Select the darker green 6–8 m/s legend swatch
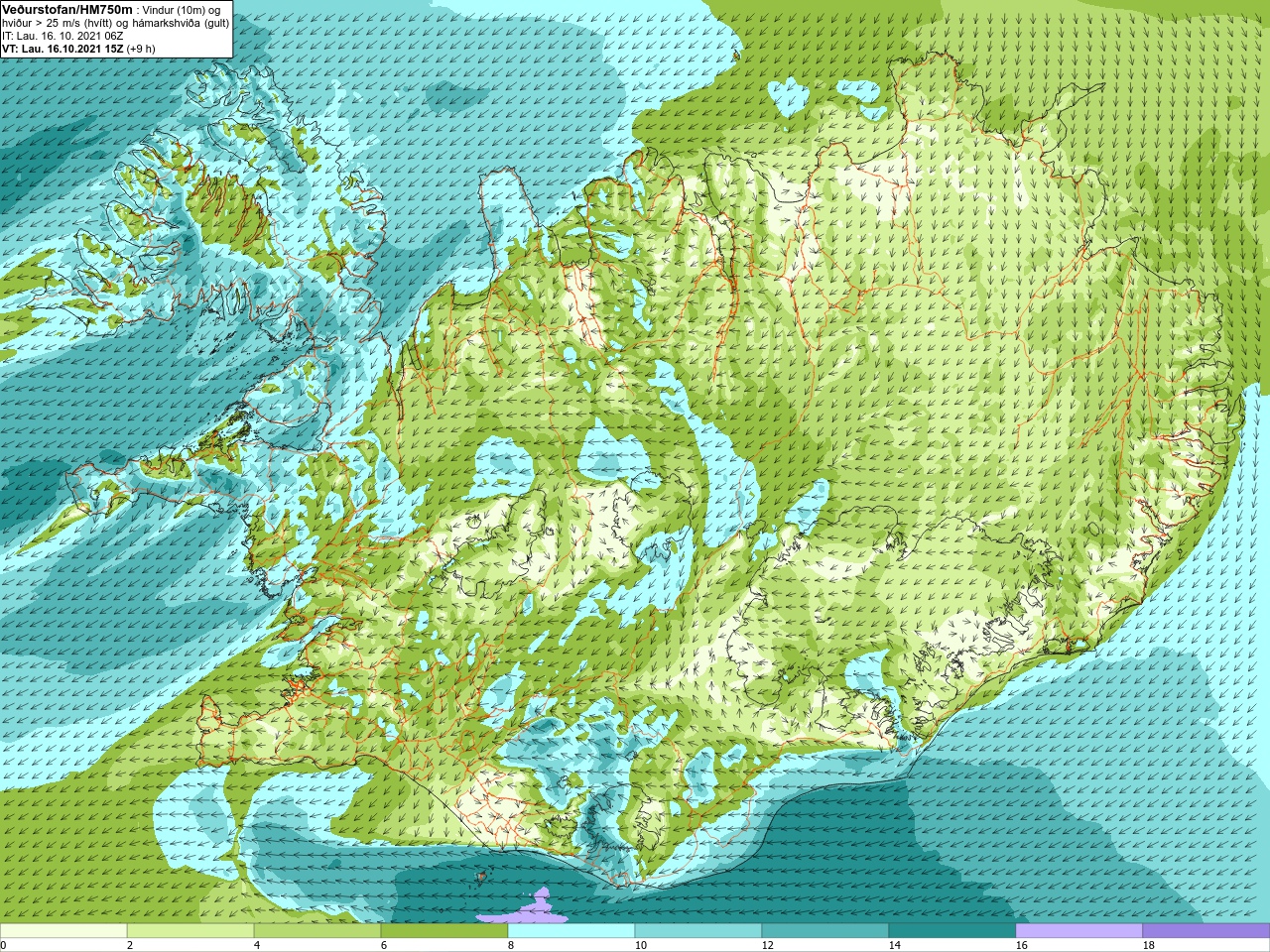The height and width of the screenshot is (952, 1270). 444,931
